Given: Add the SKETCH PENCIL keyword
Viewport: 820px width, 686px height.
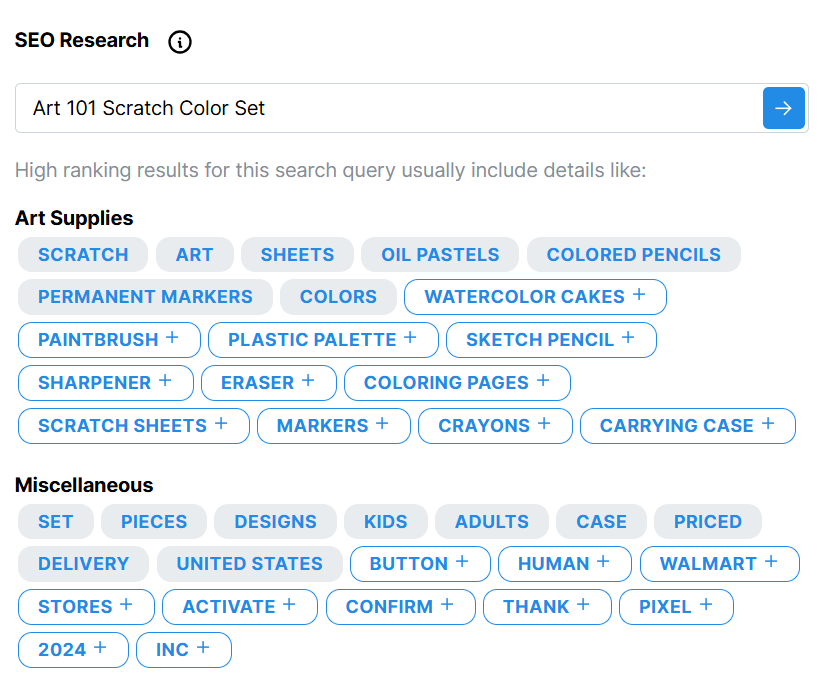Looking at the screenshot, I should [x=551, y=340].
